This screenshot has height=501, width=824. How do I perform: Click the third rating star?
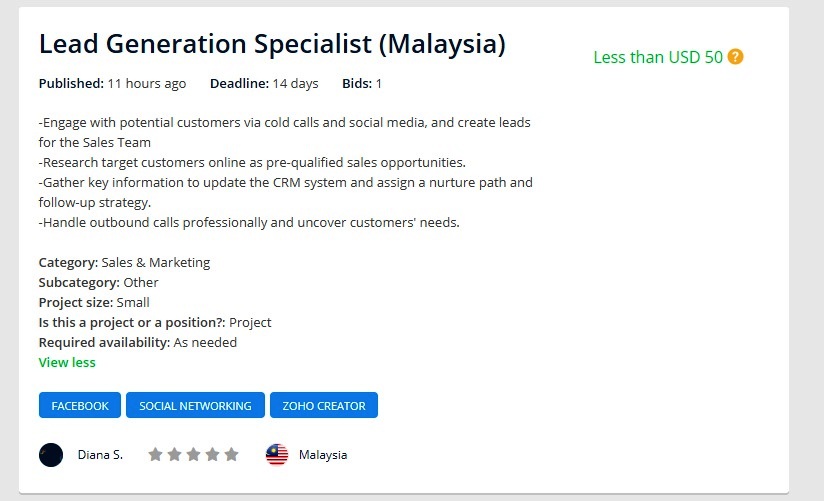(193, 455)
